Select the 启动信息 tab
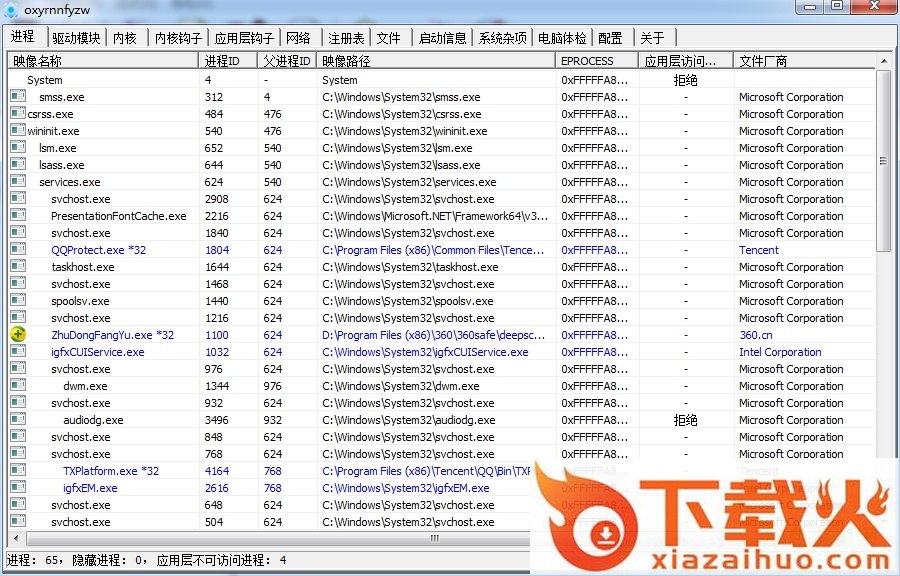Screen dimensions: 900x576 coord(443,38)
